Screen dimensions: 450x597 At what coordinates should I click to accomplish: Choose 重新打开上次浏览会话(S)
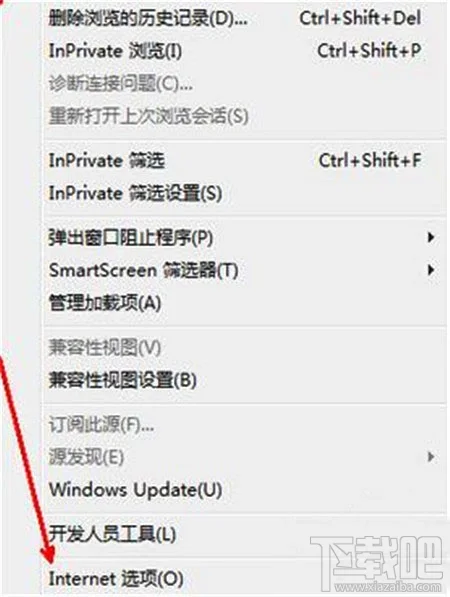pyautogui.click(x=244, y=116)
